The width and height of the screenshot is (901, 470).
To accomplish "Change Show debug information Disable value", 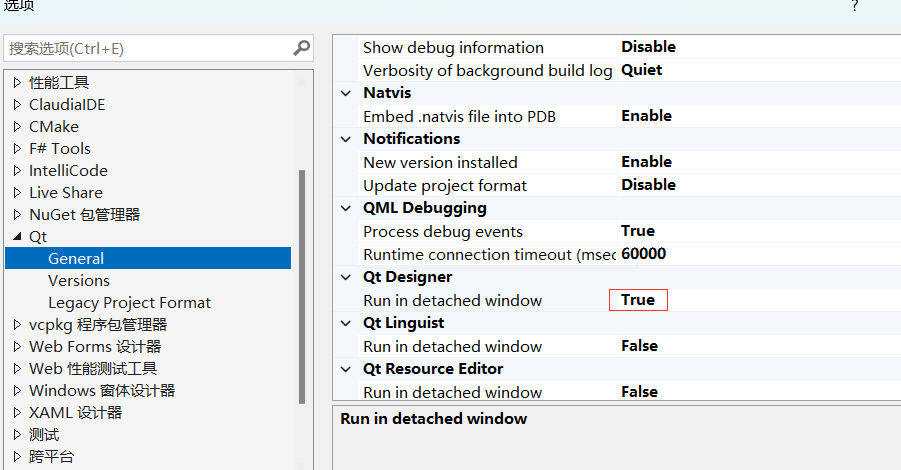I will (x=648, y=47).
